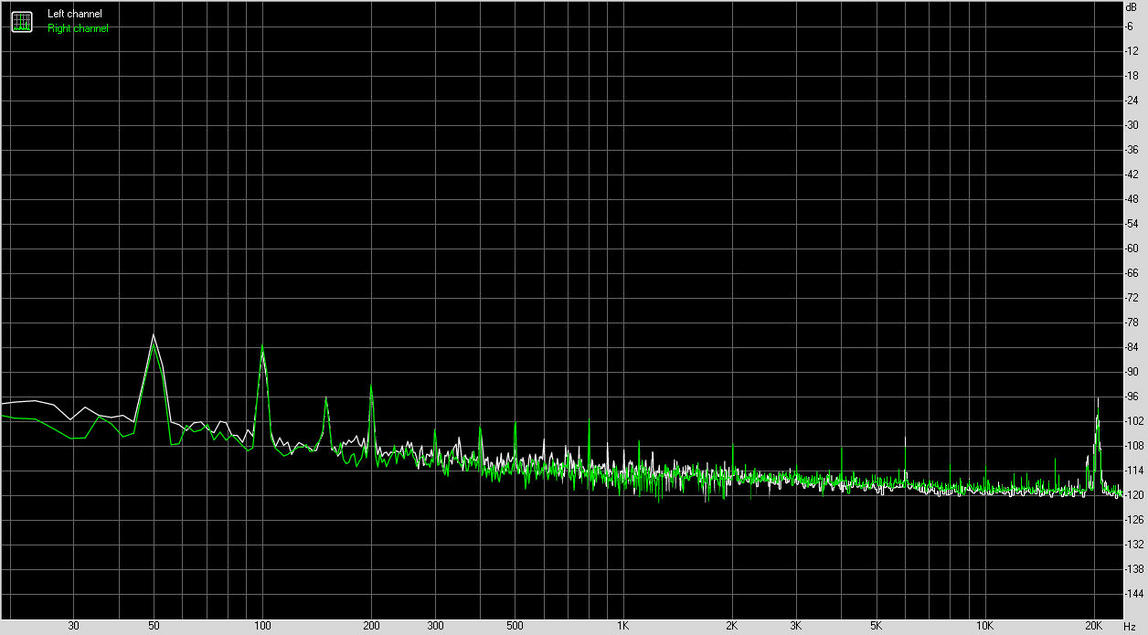Screen dimensions: 1148x635
Task: Click the spectrum graph icon in the corner
Action: [22, 21]
